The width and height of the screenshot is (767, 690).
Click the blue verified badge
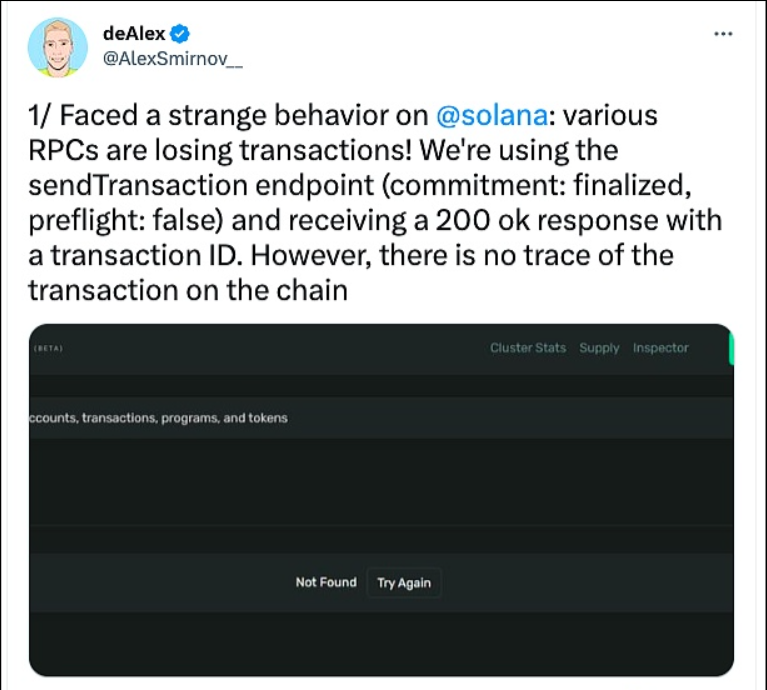point(179,33)
